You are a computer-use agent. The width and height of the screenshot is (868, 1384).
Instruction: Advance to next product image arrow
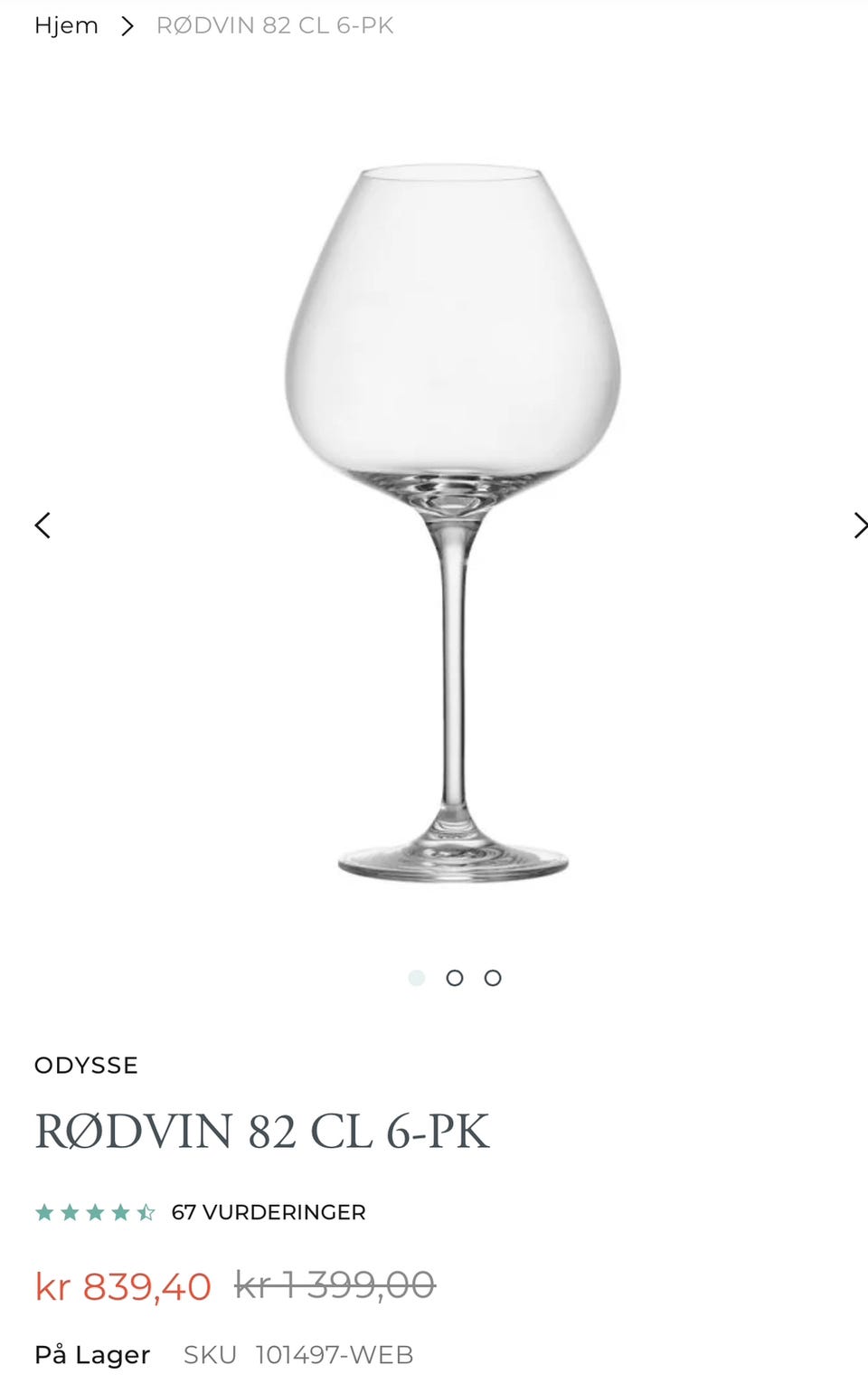pyautogui.click(x=860, y=525)
